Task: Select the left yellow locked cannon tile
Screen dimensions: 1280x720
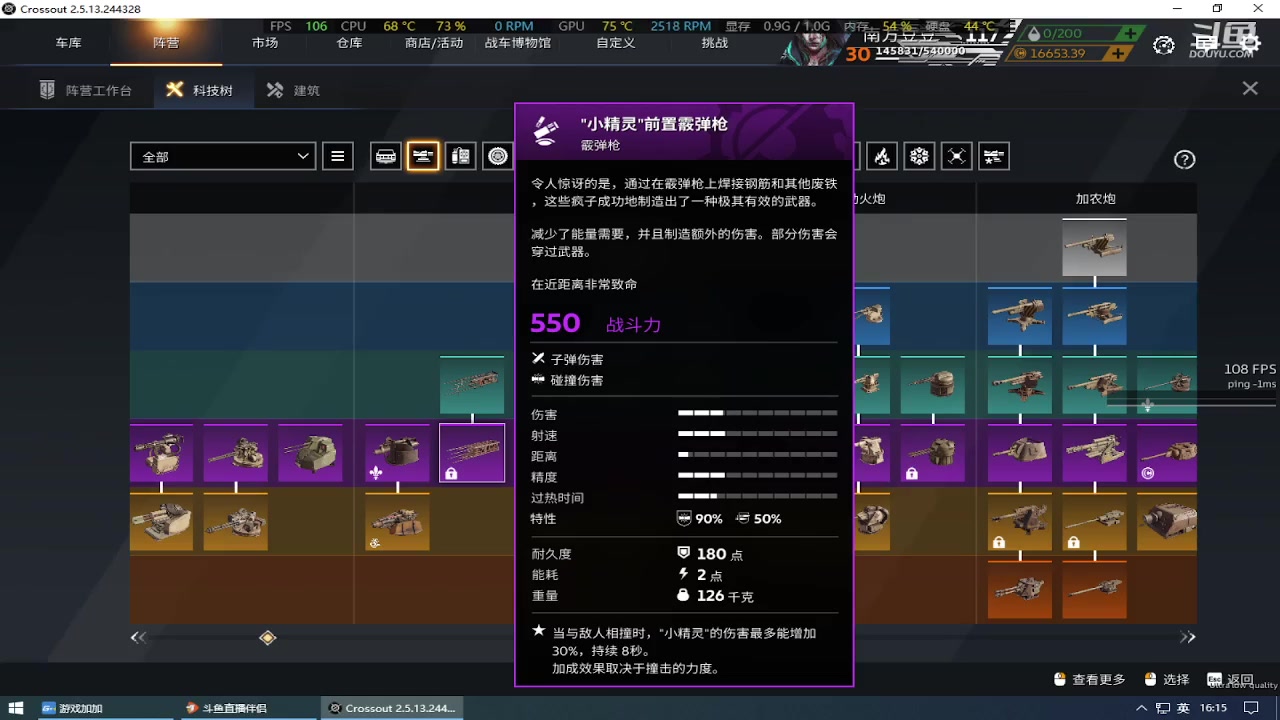Action: click(1020, 521)
